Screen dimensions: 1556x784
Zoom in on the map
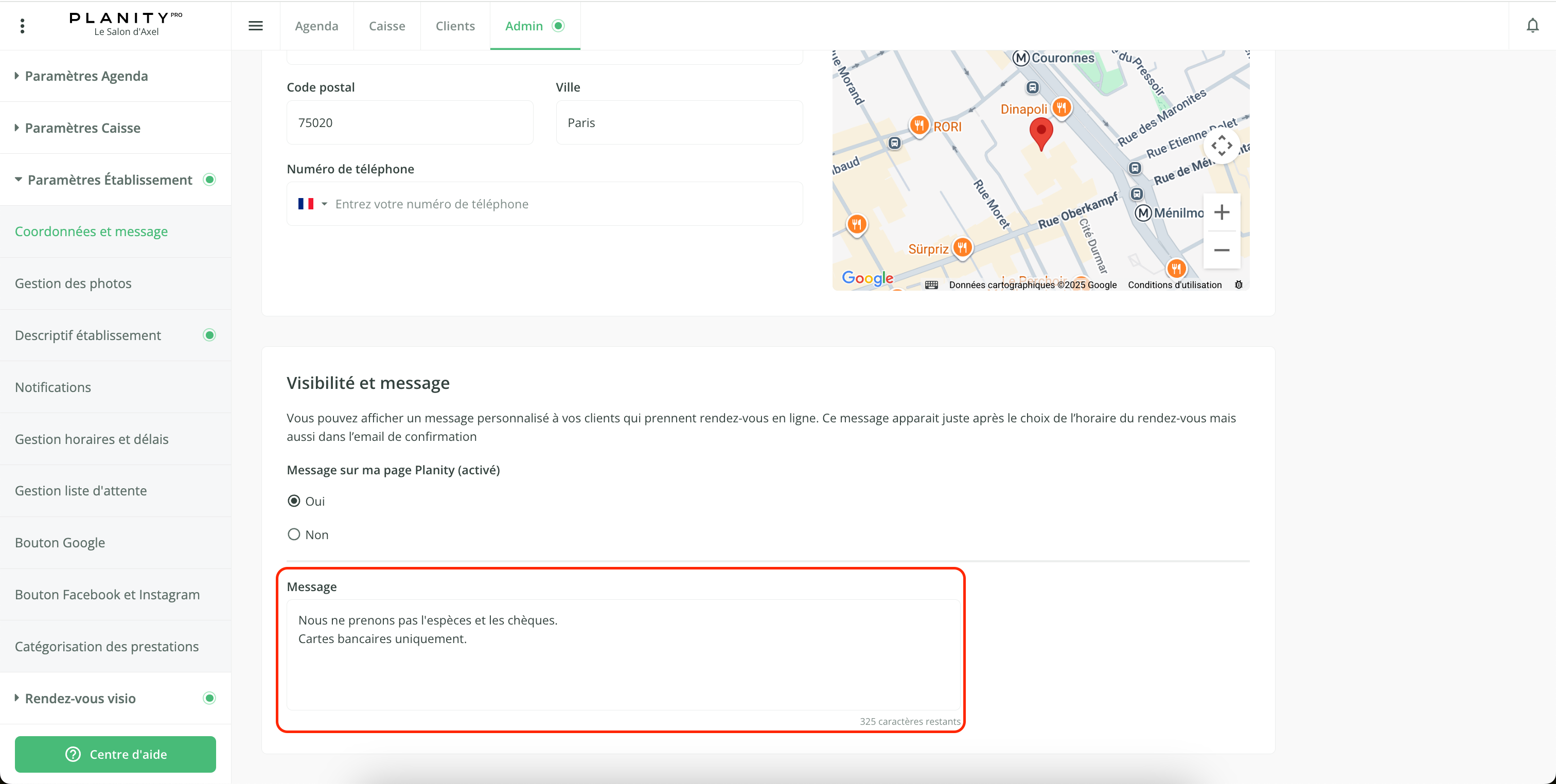[x=1222, y=212]
